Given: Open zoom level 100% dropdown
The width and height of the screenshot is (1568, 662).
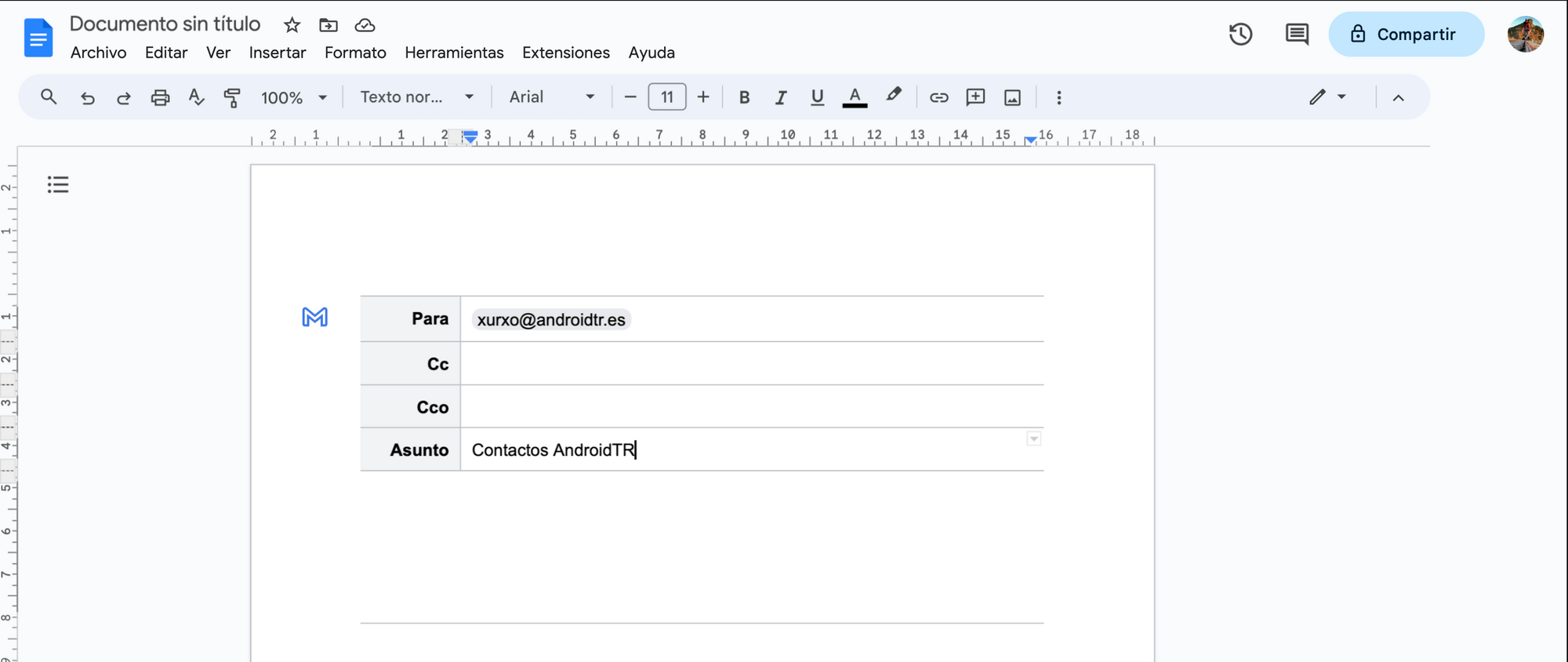Looking at the screenshot, I should coord(294,97).
